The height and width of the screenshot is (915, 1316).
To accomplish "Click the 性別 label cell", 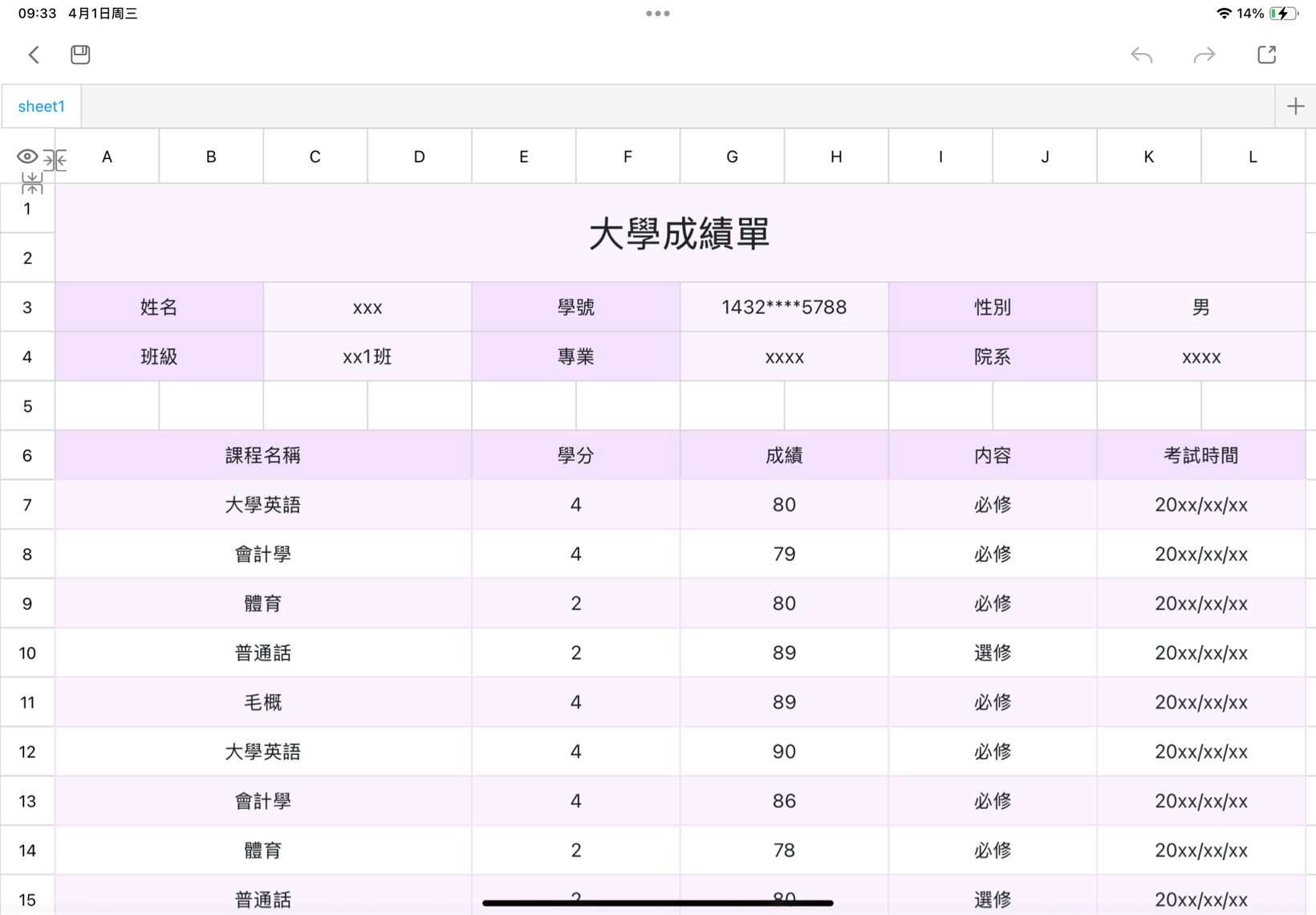I will (993, 307).
